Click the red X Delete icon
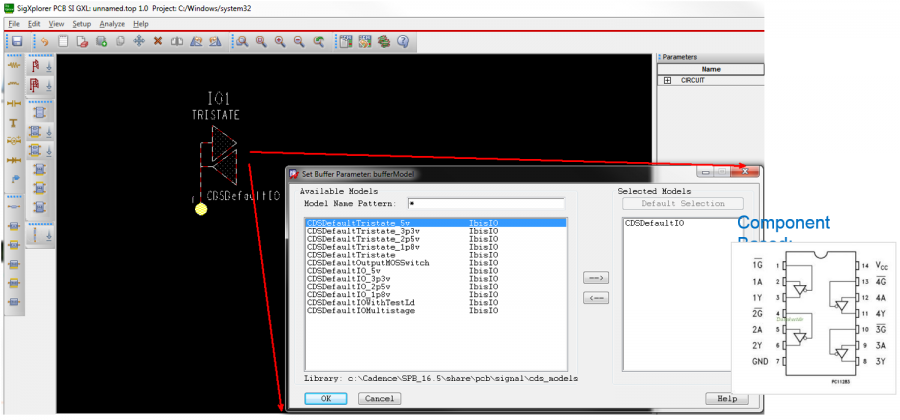The image size is (900, 420). (x=158, y=42)
